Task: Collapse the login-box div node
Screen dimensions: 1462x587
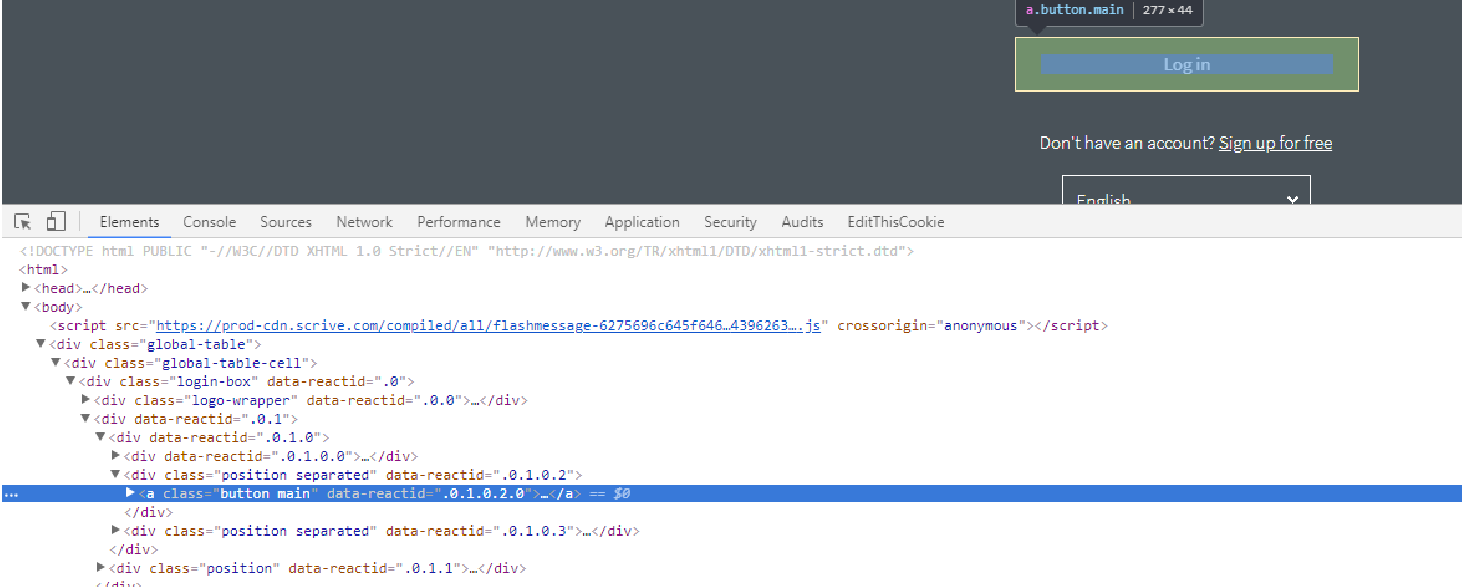Action: point(71,381)
